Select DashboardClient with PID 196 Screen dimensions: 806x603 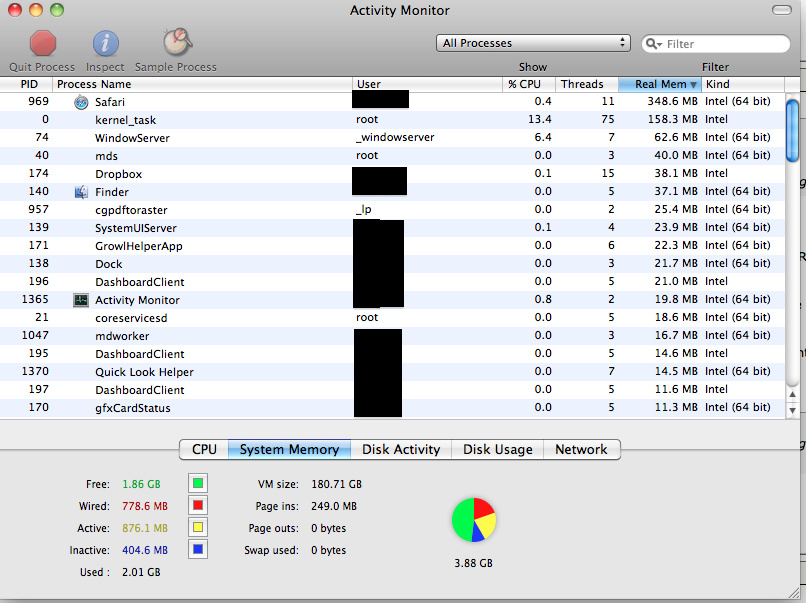(x=393, y=282)
